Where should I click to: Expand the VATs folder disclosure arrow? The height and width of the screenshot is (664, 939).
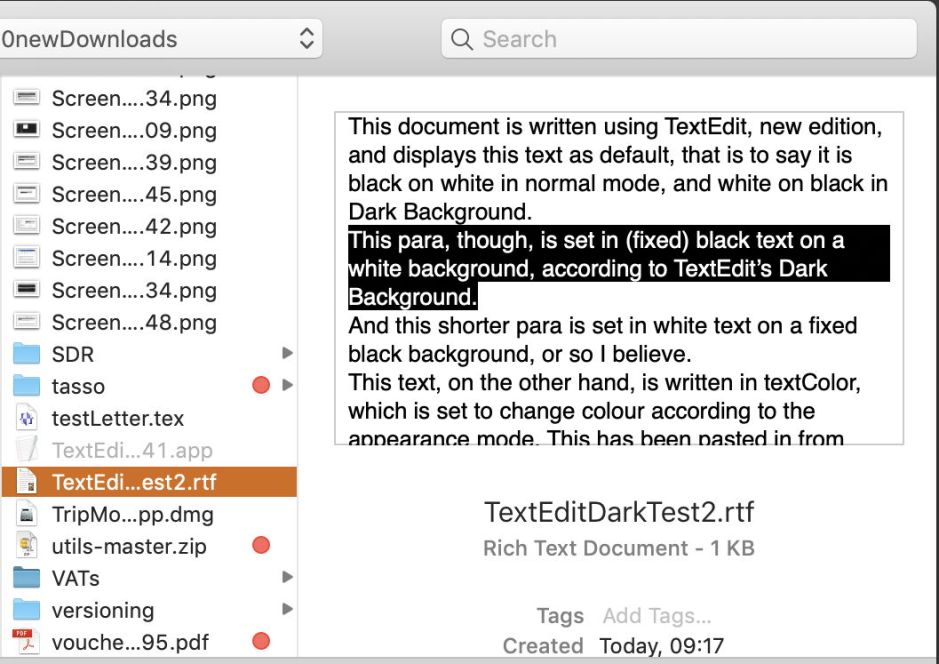pos(287,578)
